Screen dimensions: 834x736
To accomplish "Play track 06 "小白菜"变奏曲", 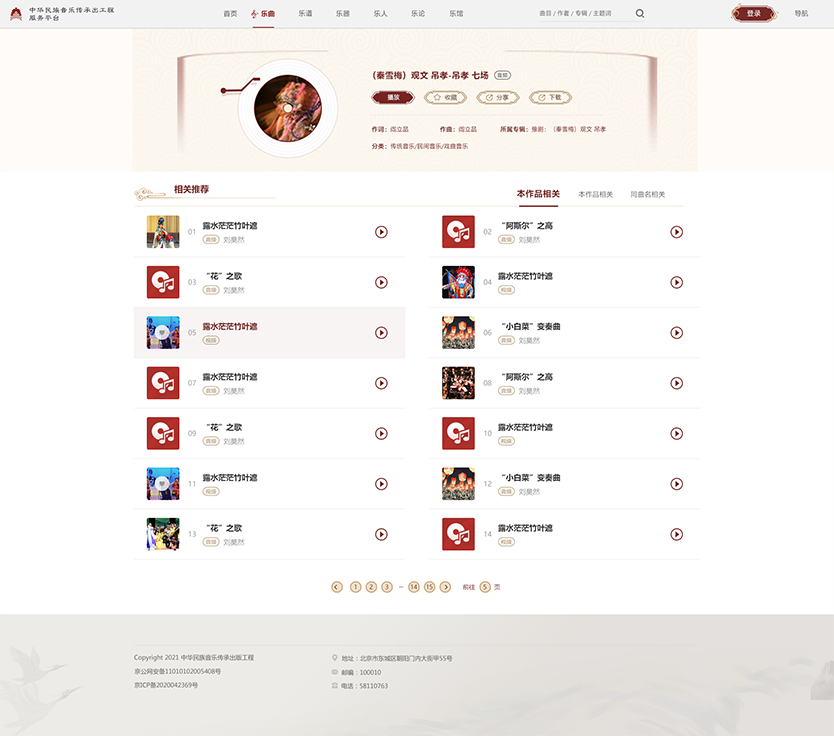I will 676,333.
